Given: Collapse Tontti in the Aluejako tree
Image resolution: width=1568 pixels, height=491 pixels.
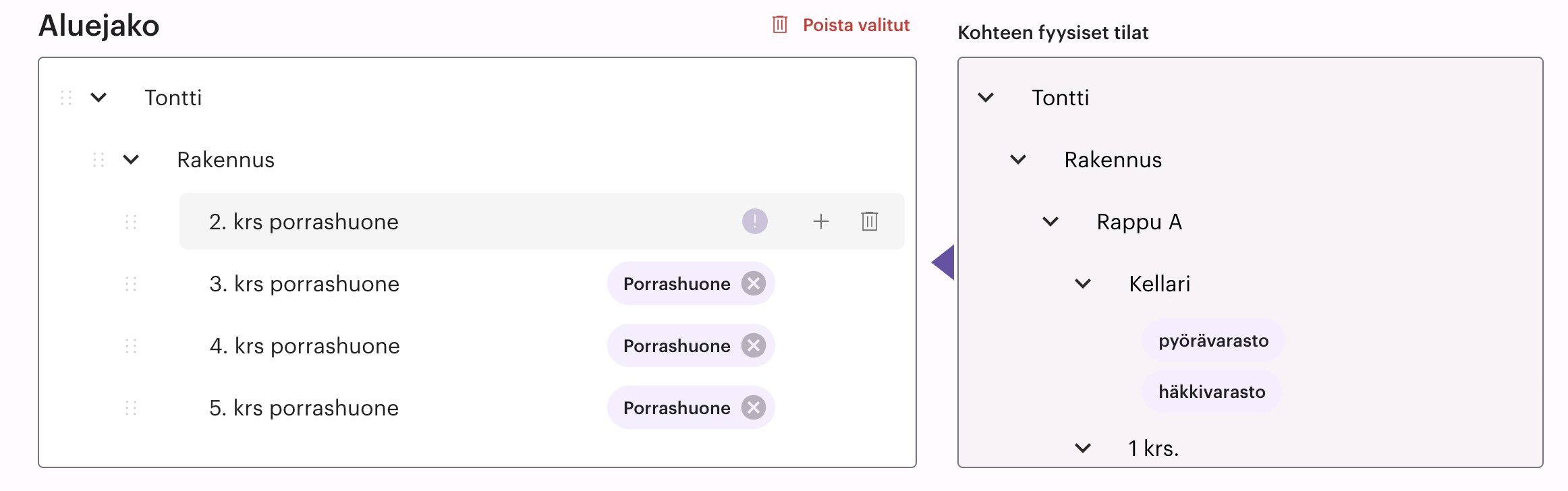Looking at the screenshot, I should (99, 98).
